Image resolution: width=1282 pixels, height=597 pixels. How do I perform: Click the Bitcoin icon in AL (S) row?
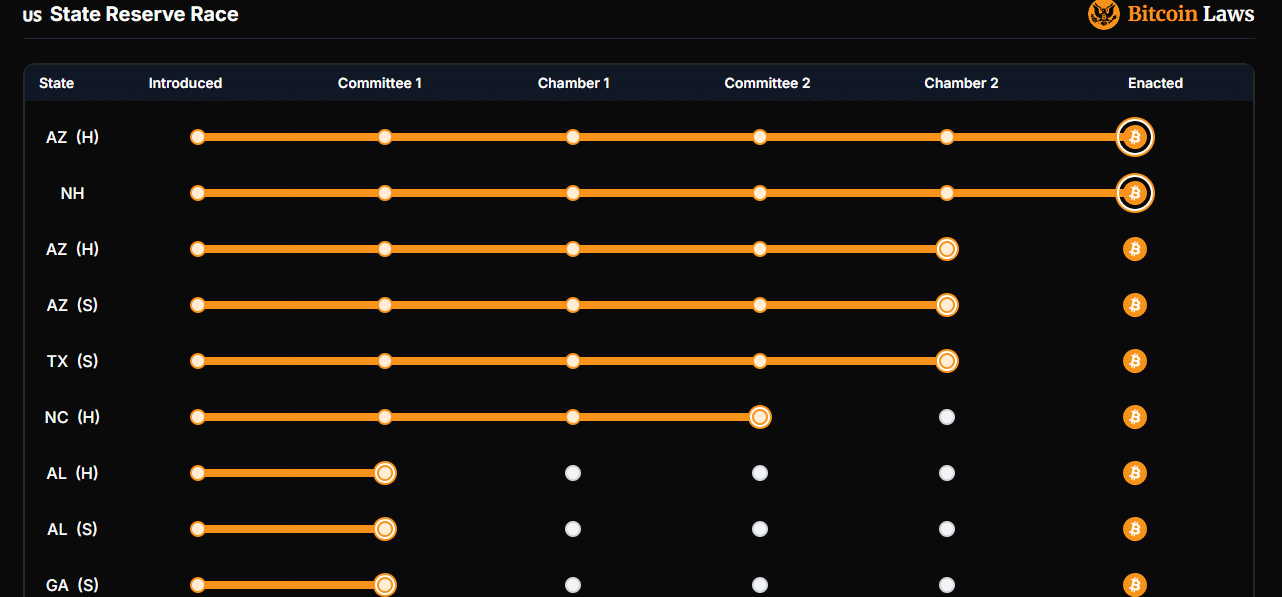pyautogui.click(x=1135, y=529)
